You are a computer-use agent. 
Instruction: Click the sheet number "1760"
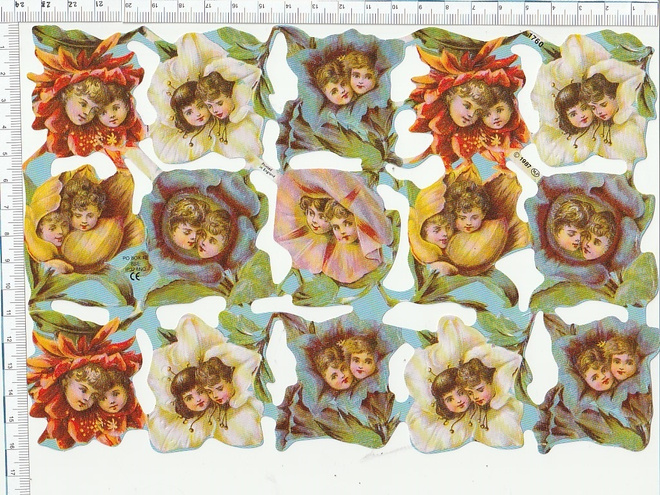click(x=537, y=41)
